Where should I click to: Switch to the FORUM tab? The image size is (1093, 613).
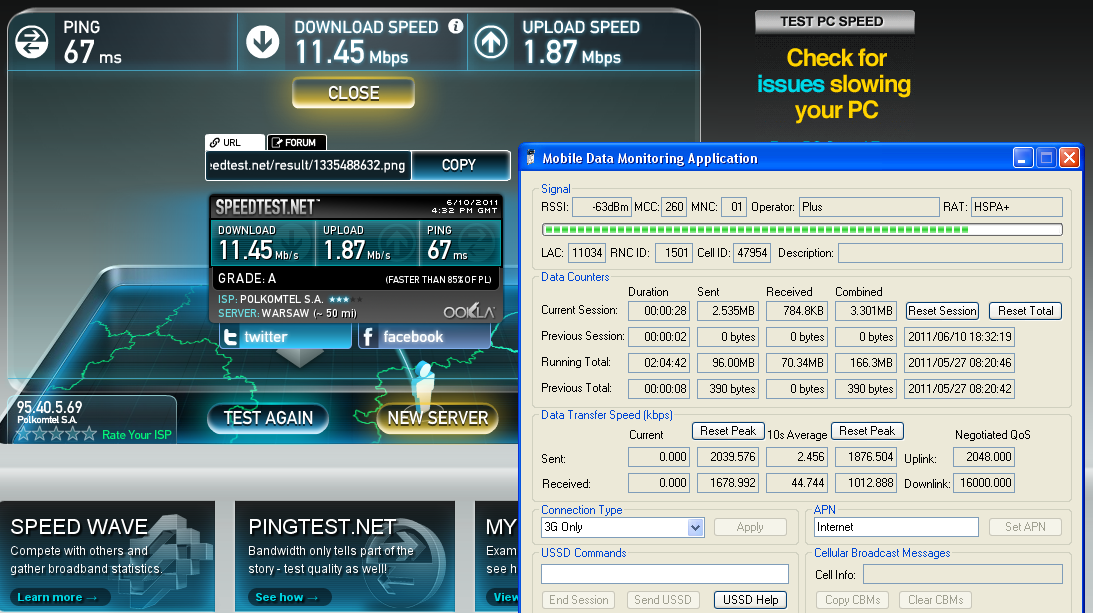pos(297,142)
